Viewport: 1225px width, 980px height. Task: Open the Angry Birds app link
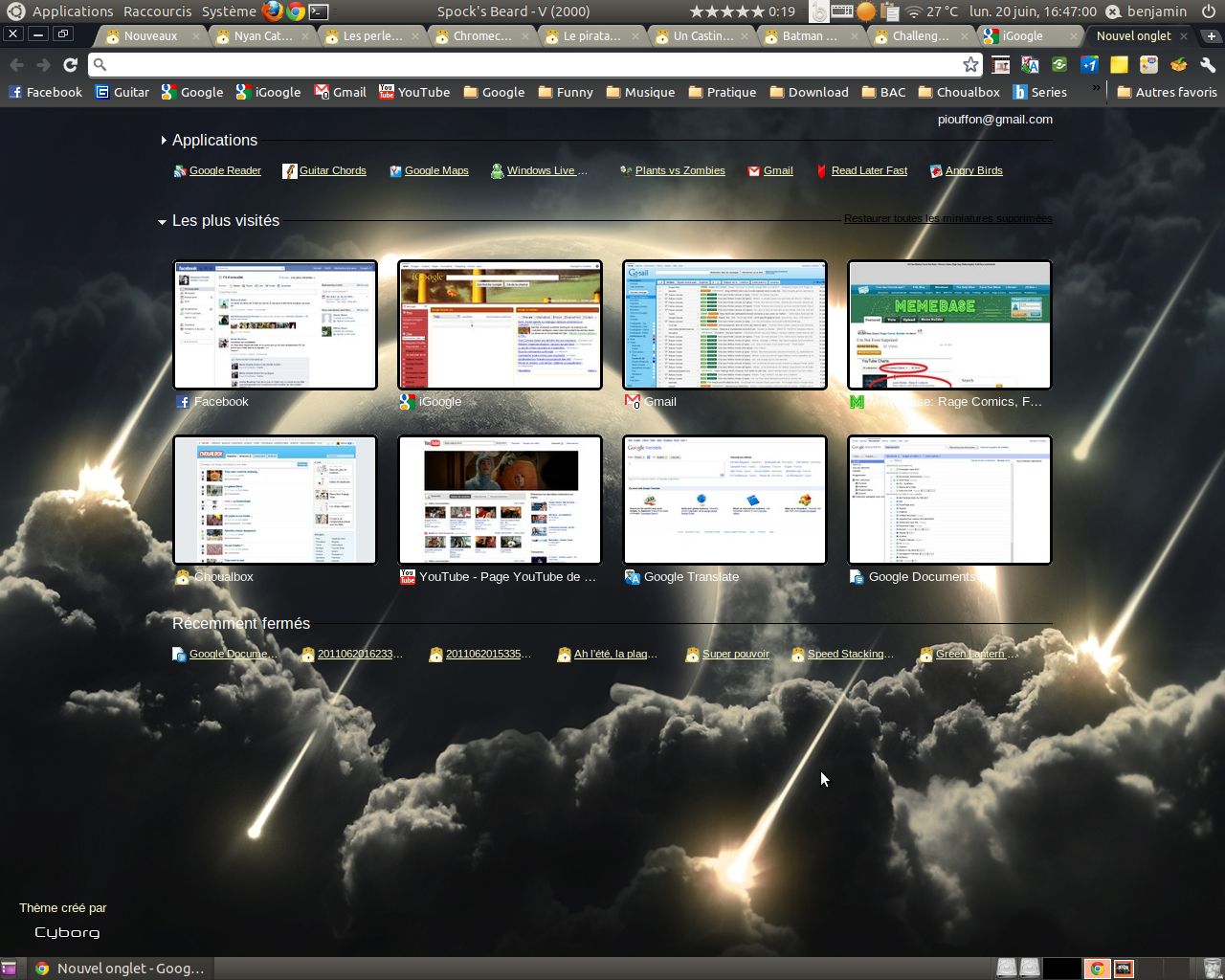pyautogui.click(x=973, y=171)
